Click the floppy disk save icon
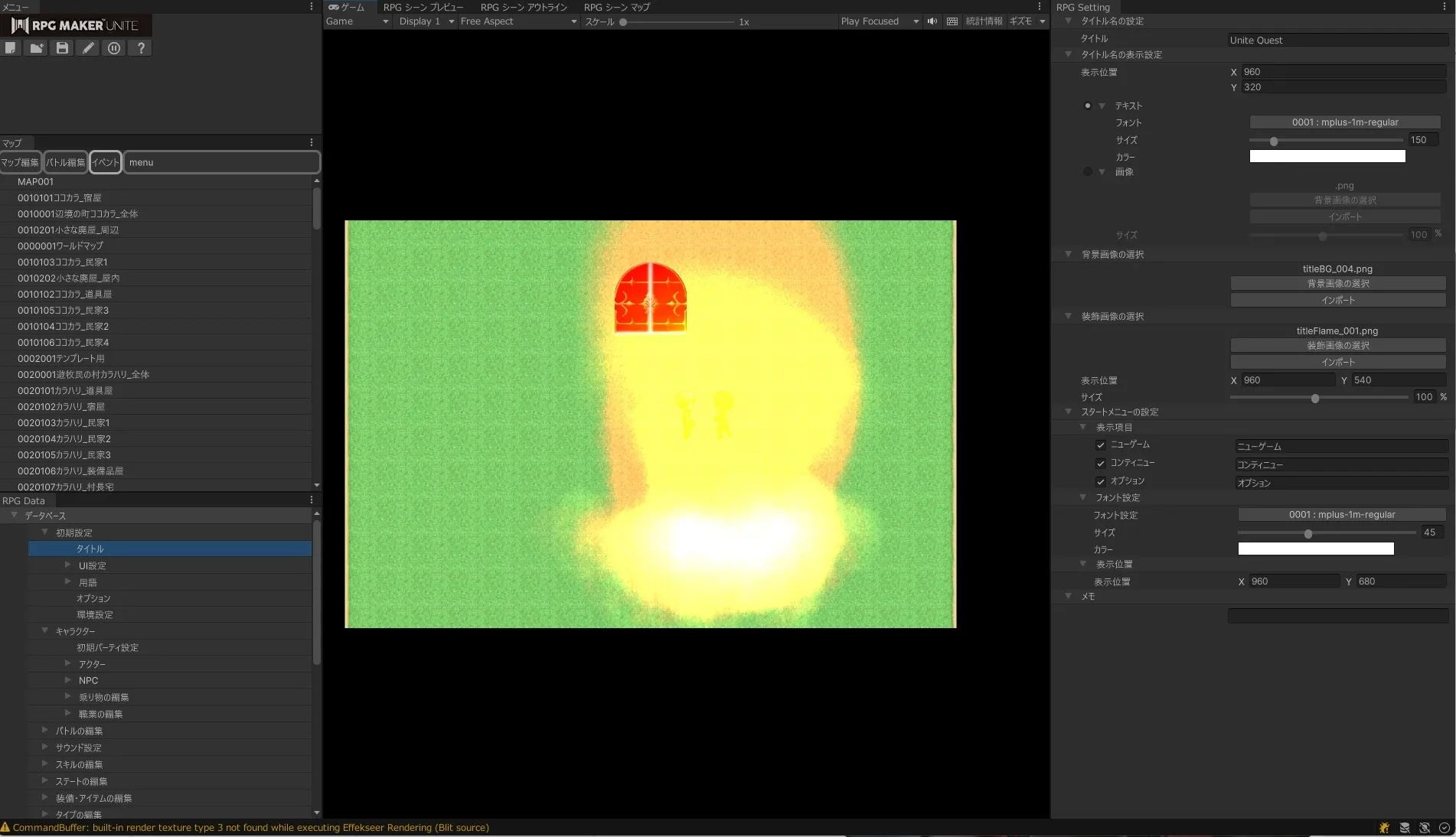The height and width of the screenshot is (837, 1456). click(63, 48)
